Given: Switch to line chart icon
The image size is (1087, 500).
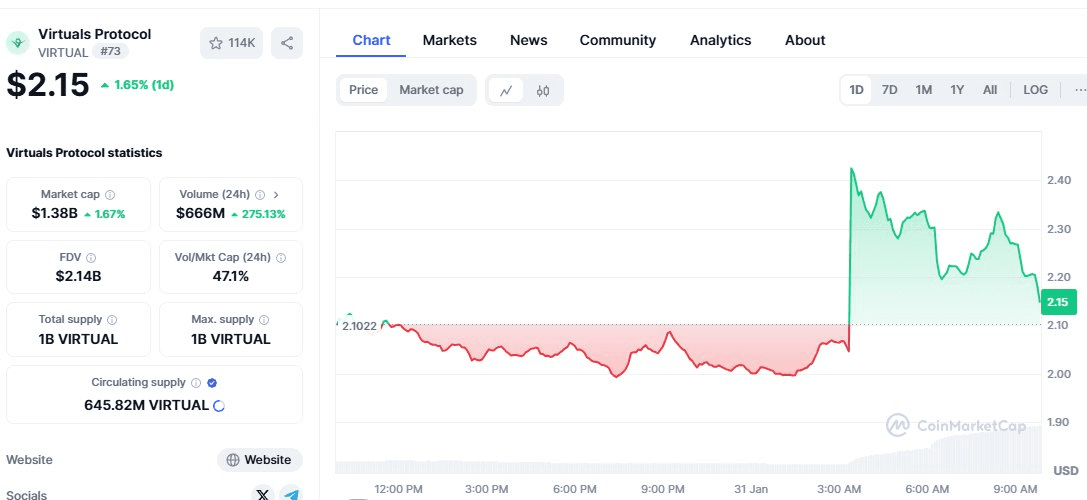Looking at the screenshot, I should click(507, 90).
